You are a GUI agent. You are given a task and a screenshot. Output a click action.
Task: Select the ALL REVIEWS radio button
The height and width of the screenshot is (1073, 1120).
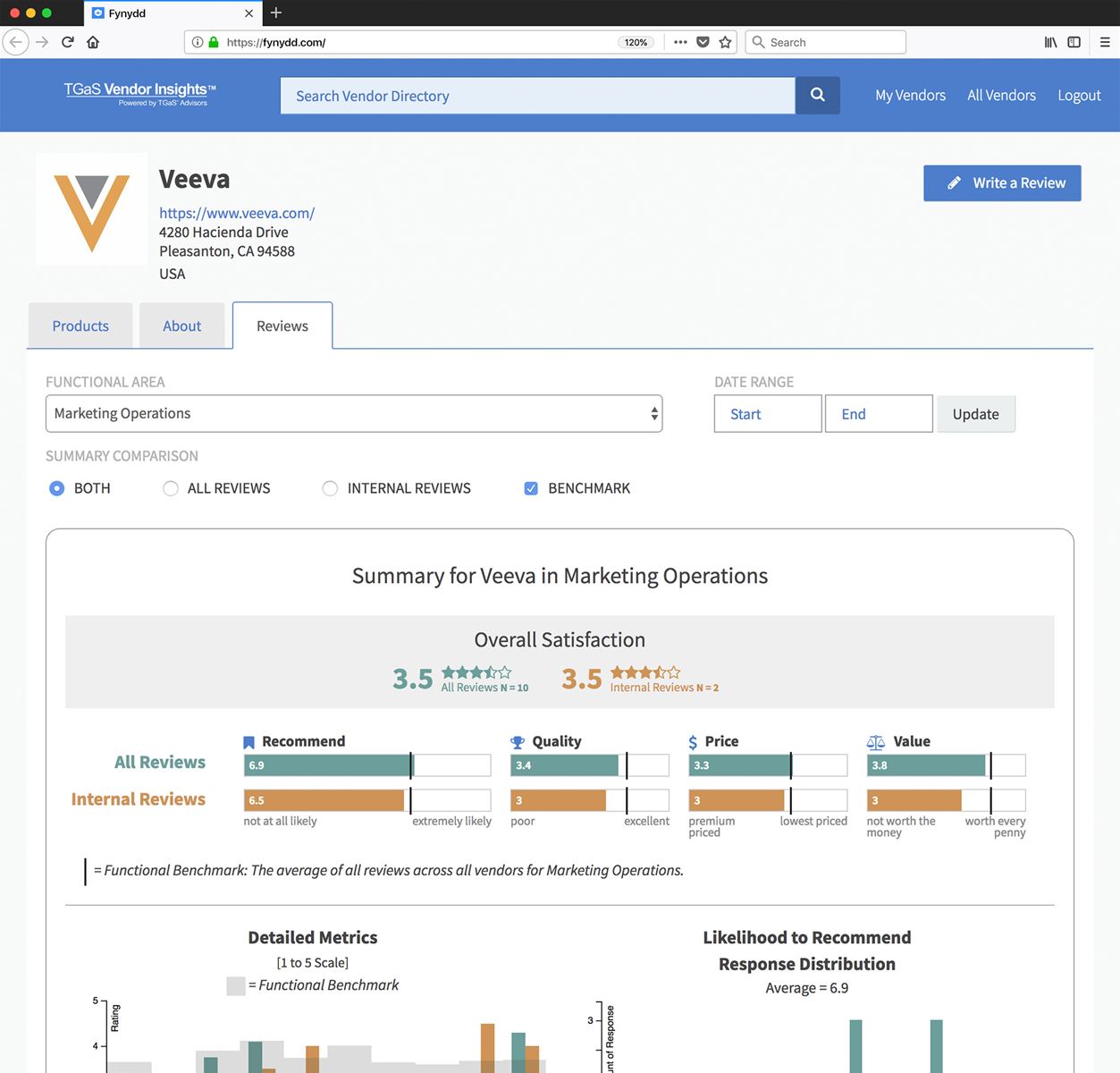click(x=171, y=488)
